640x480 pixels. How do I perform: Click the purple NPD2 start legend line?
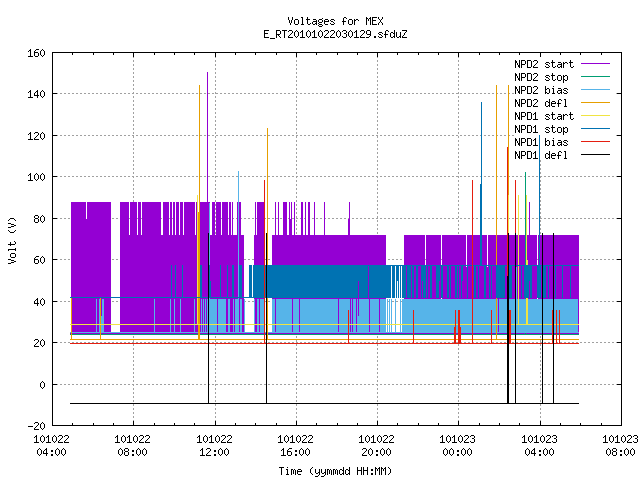(x=595, y=64)
